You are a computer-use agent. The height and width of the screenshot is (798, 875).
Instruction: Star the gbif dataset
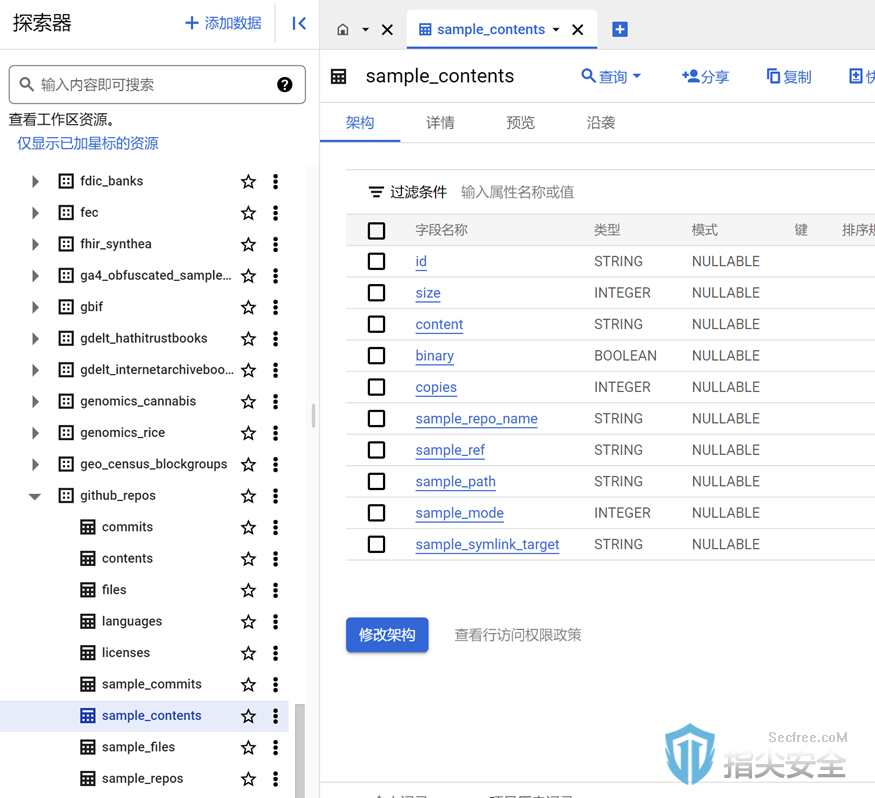click(248, 307)
